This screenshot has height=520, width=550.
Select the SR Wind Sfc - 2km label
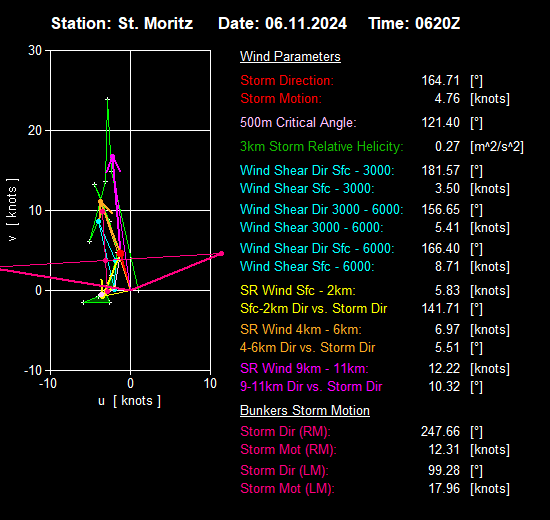coord(298,291)
